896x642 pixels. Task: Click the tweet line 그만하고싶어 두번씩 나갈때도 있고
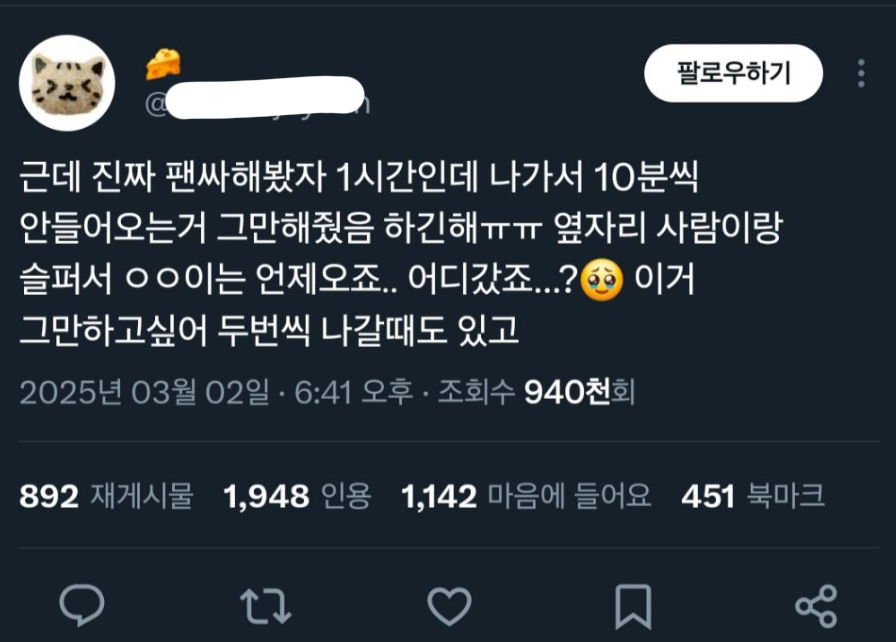click(x=269, y=331)
